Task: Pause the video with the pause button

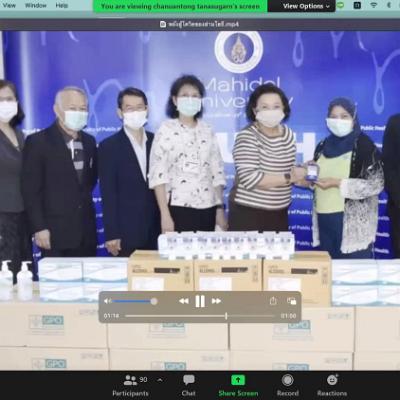Action: coord(200,301)
